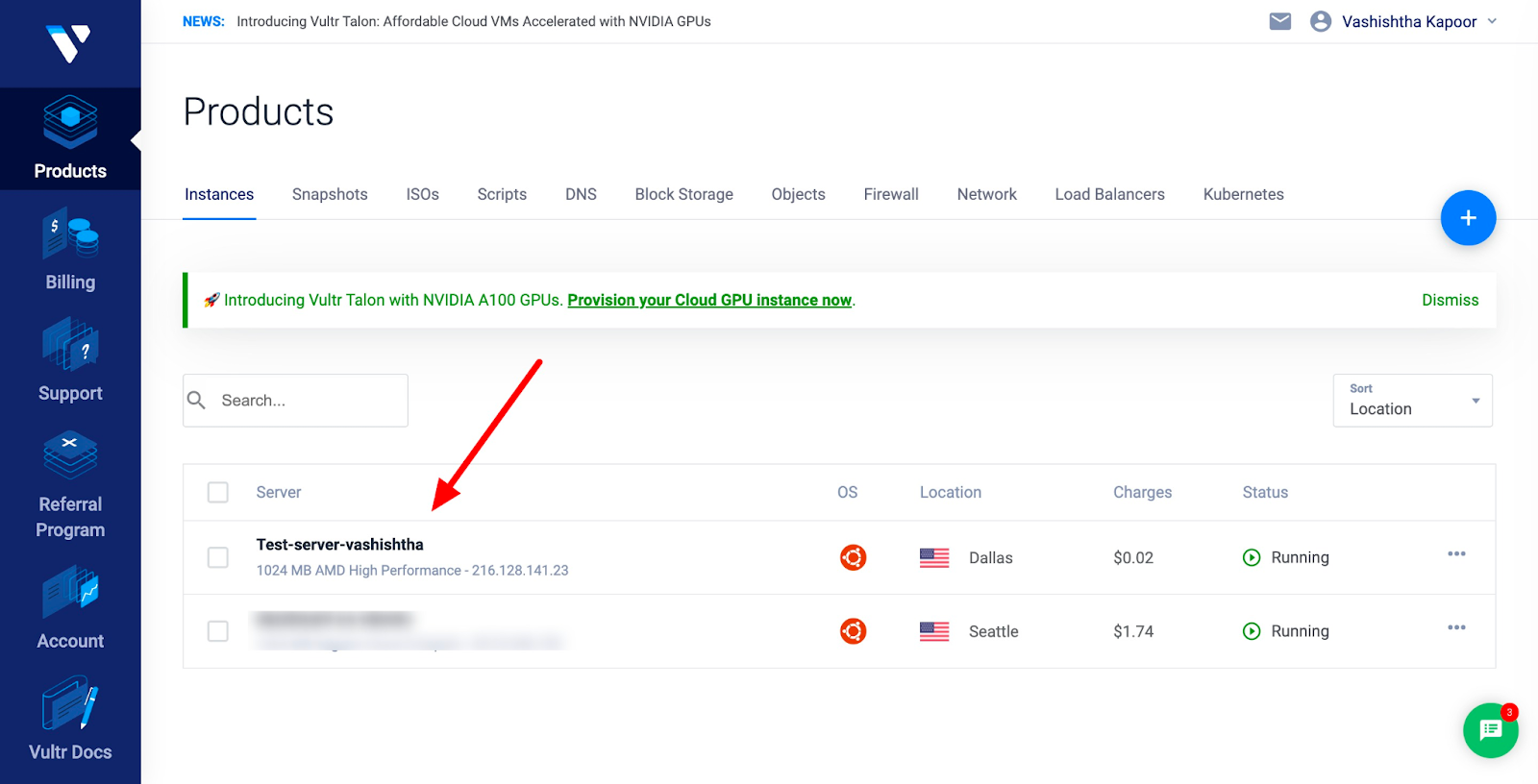Click the Running status icon for Seattle server

(1252, 631)
